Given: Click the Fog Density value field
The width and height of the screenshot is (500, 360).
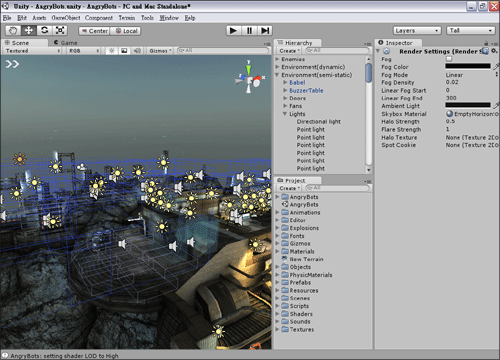Looking at the screenshot, I should (x=472, y=82).
